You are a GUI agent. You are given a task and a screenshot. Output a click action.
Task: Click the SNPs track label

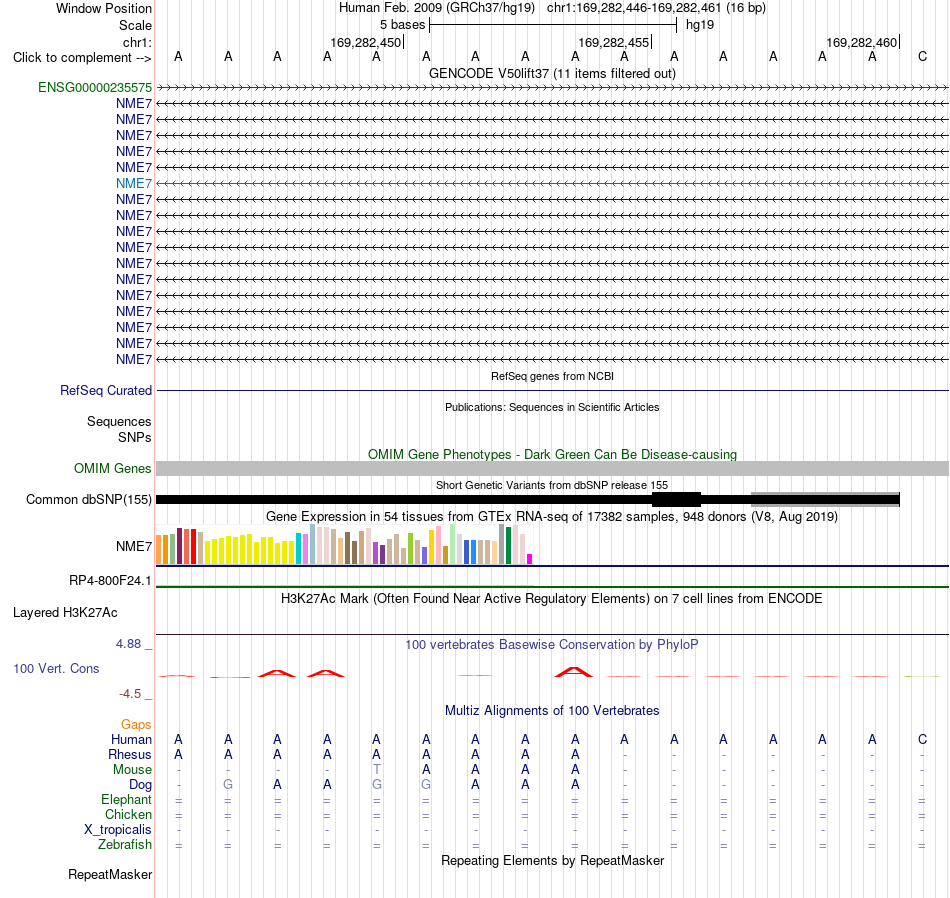coord(135,438)
